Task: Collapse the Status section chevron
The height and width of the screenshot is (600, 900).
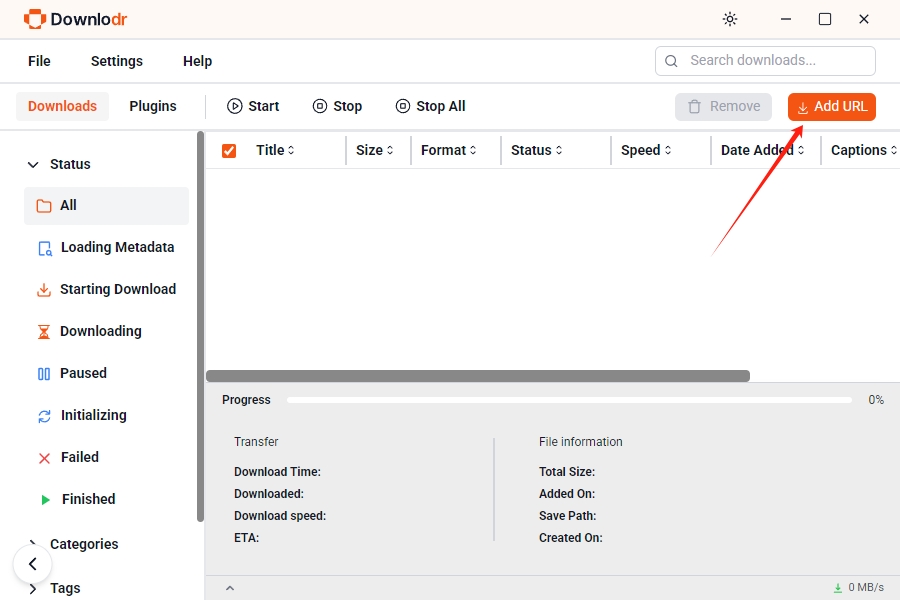Action: coord(33,165)
